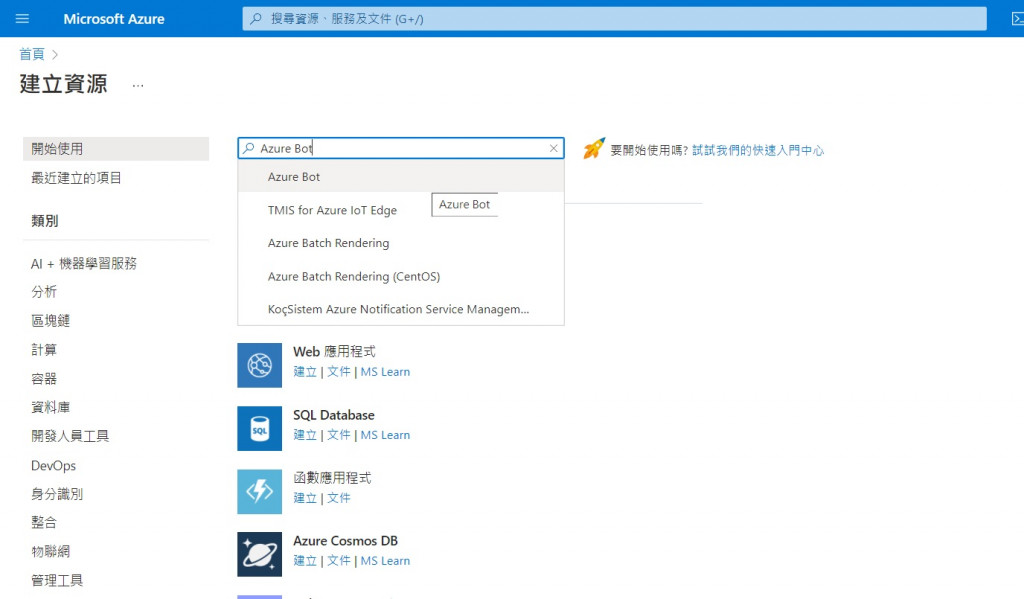Go to 首頁 breadcrumb link
Viewport: 1024px width, 599px height.
point(31,54)
